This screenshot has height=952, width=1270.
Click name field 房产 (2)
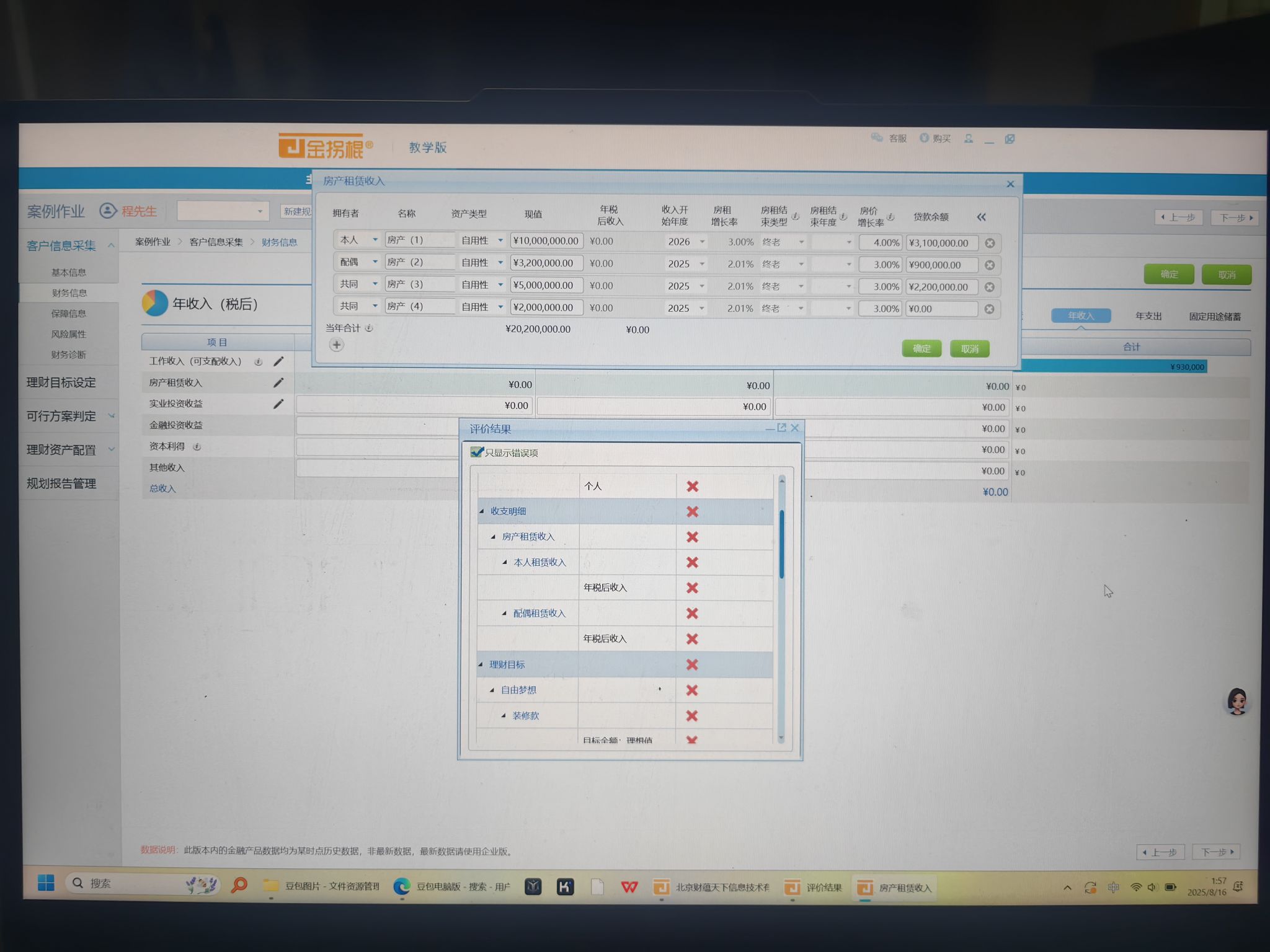pos(420,262)
